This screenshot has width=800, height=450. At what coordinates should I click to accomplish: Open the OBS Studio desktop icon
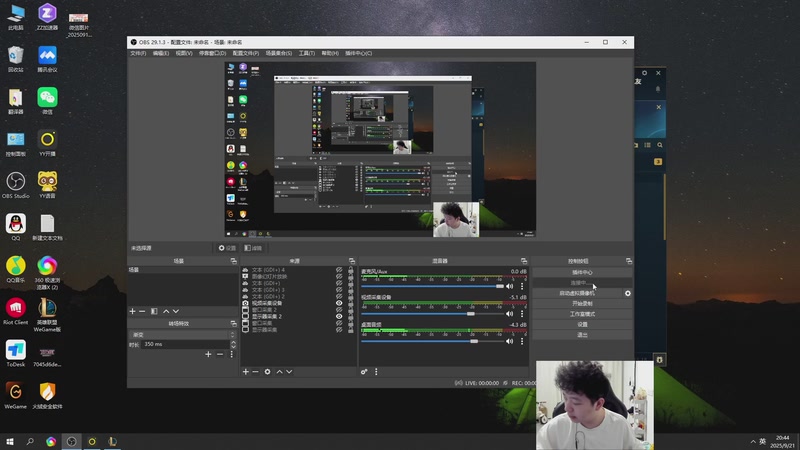16,185
